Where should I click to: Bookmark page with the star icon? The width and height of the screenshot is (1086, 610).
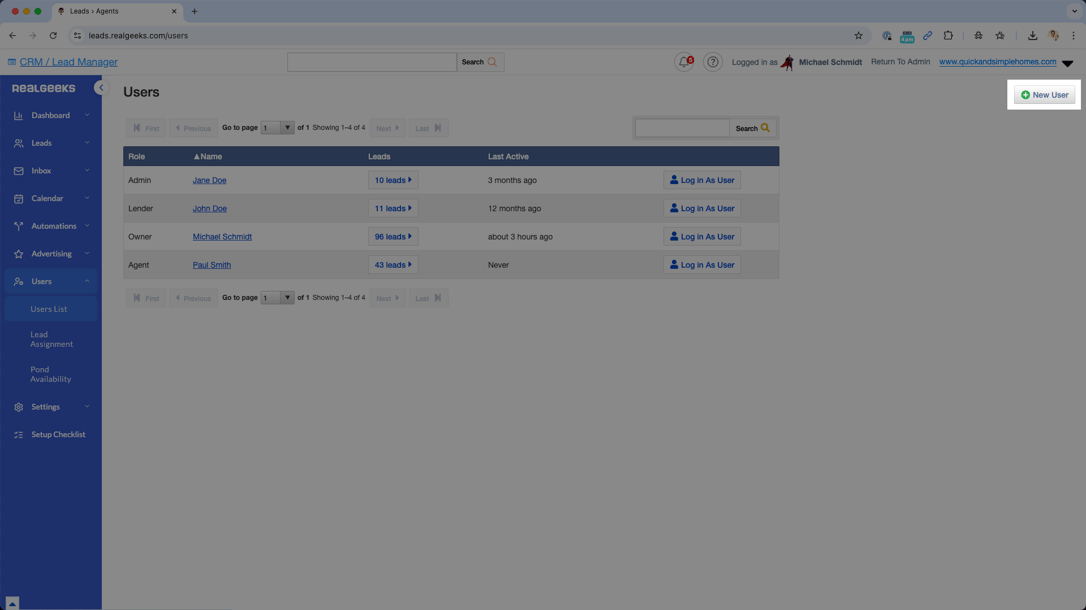tap(858, 36)
